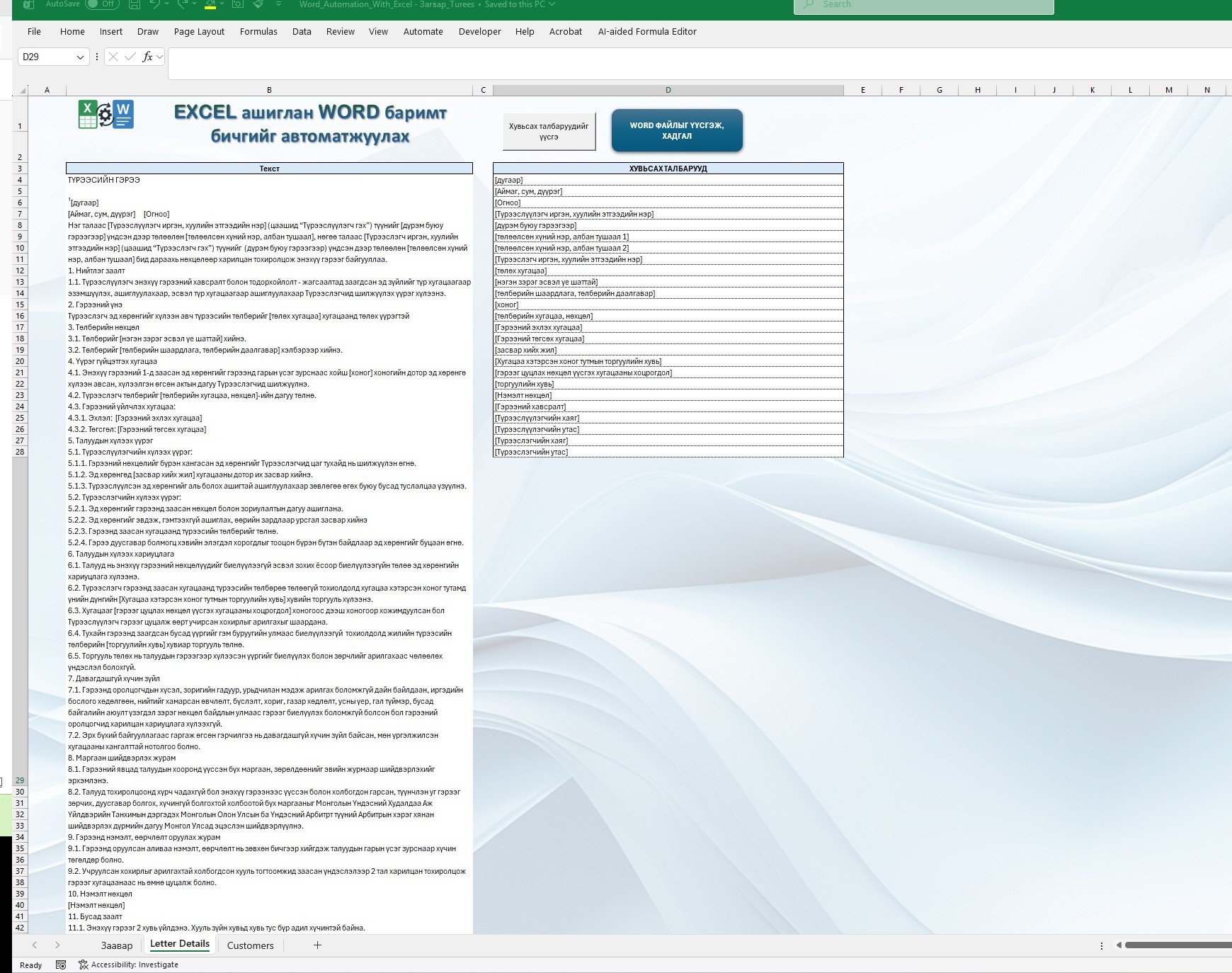Open the Draw ribbon tab
Viewport: 1232px width, 973px height.
pos(148,31)
